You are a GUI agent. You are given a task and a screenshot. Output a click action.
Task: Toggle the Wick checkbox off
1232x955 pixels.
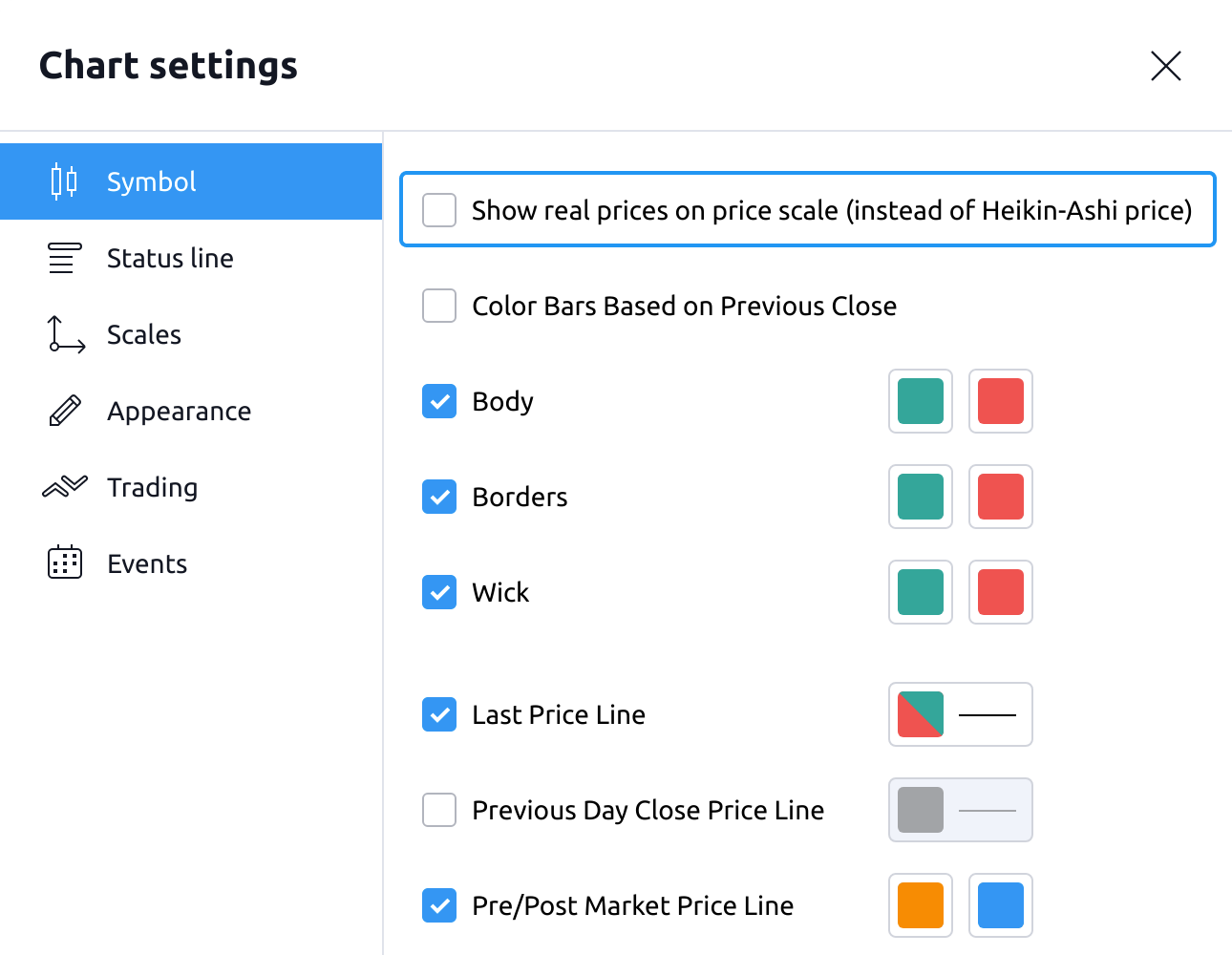tap(439, 592)
